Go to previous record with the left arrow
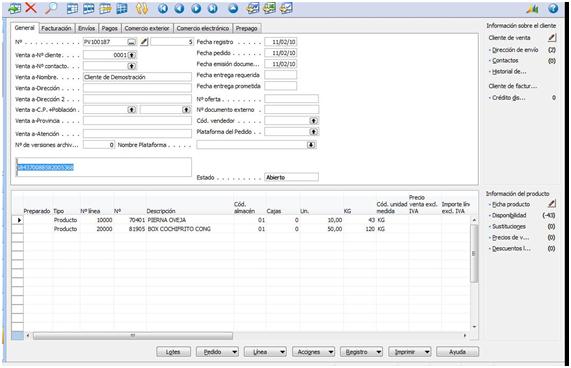Screen dimensions: 571x368 (x=179, y=8)
